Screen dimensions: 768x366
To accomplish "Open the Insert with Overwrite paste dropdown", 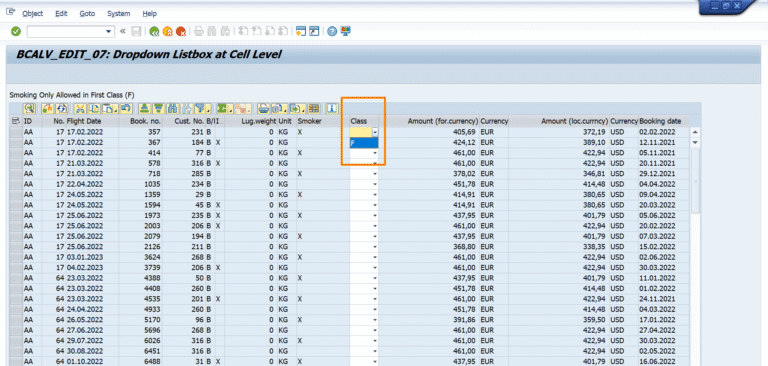I will [x=111, y=108].
